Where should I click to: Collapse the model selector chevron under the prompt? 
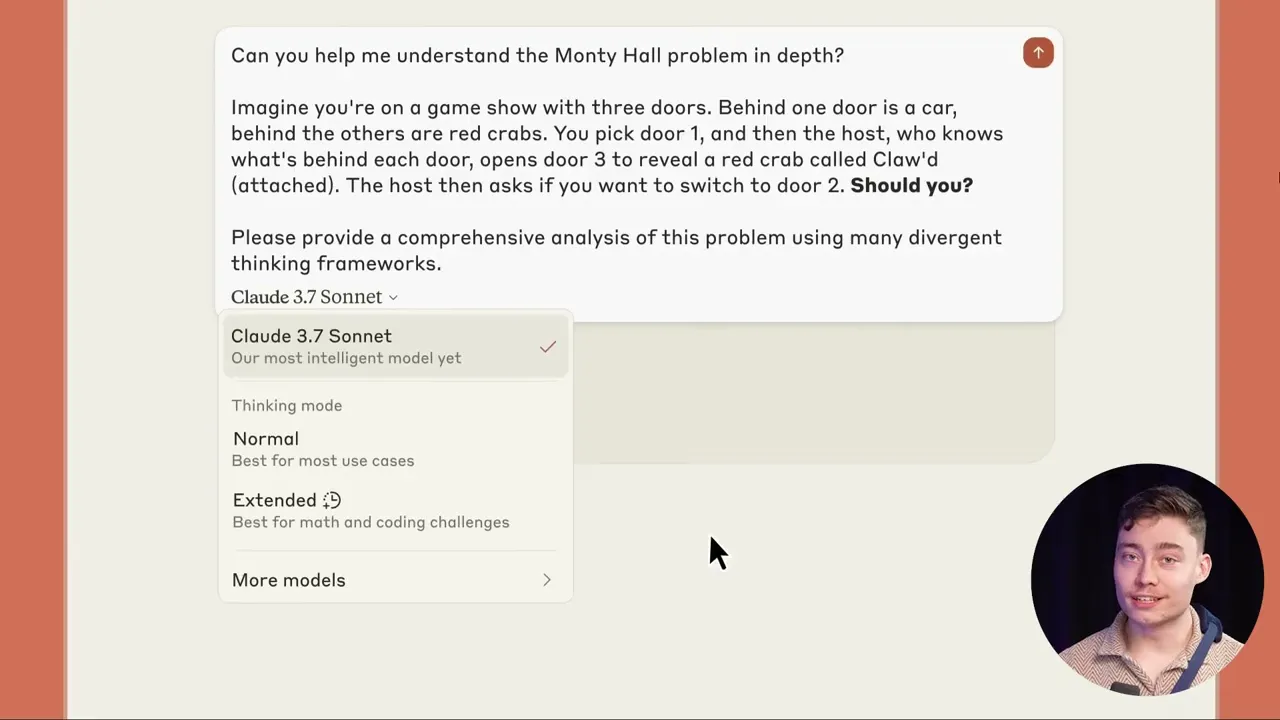pos(393,298)
